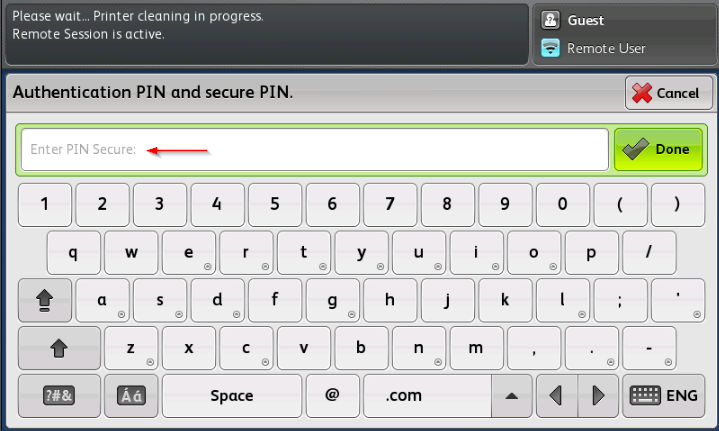Change keyboard language using ENG button

[664, 396]
